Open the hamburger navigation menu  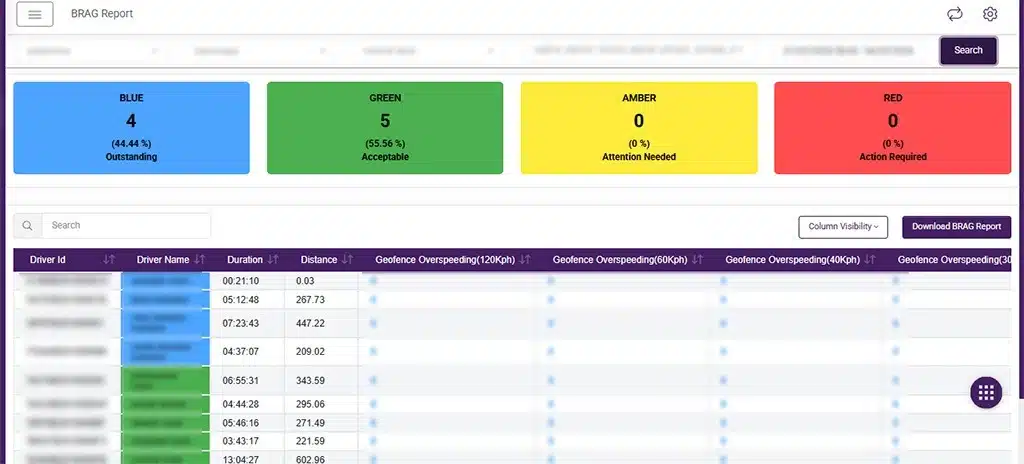click(x=35, y=14)
